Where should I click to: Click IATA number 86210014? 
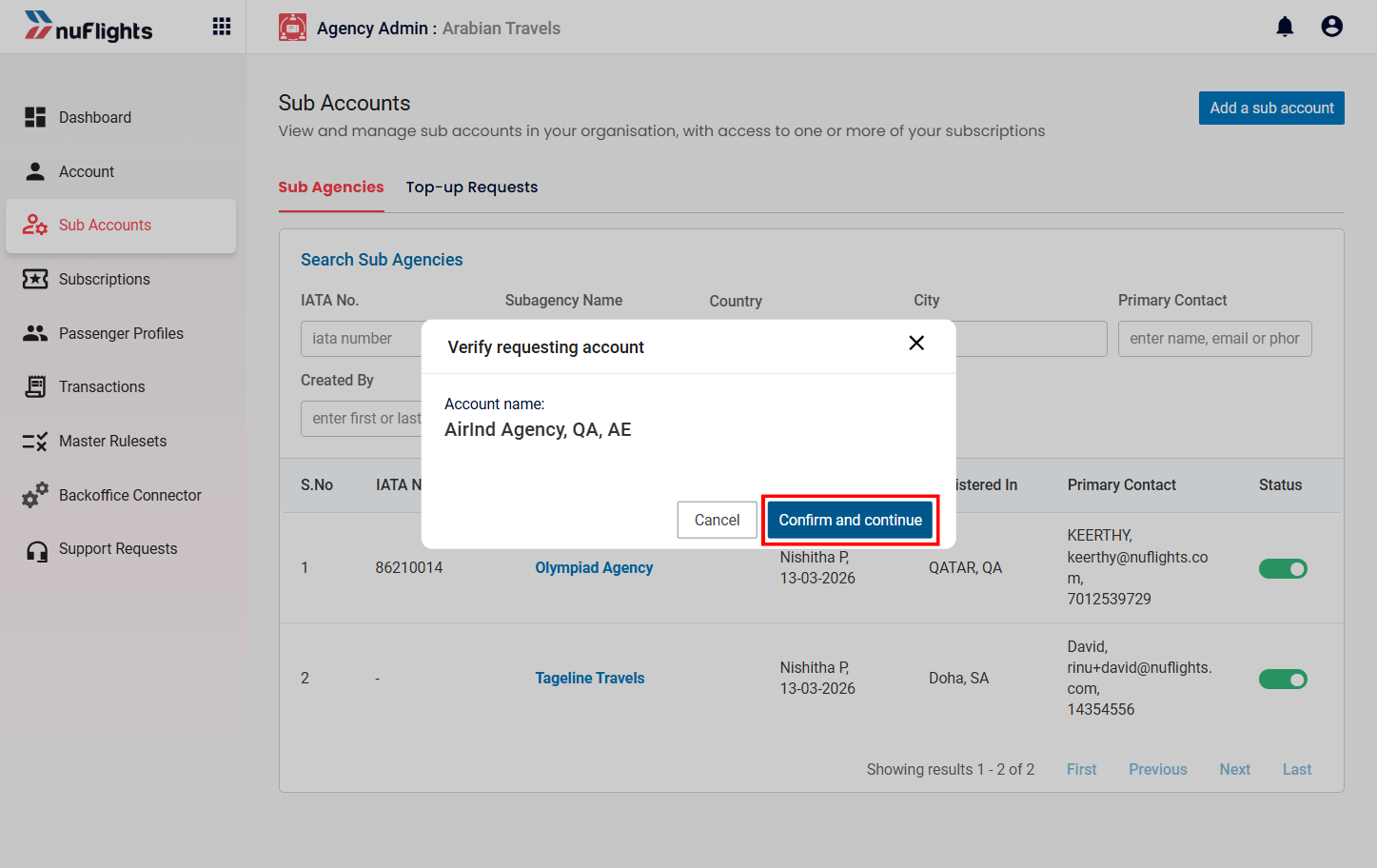tap(409, 568)
